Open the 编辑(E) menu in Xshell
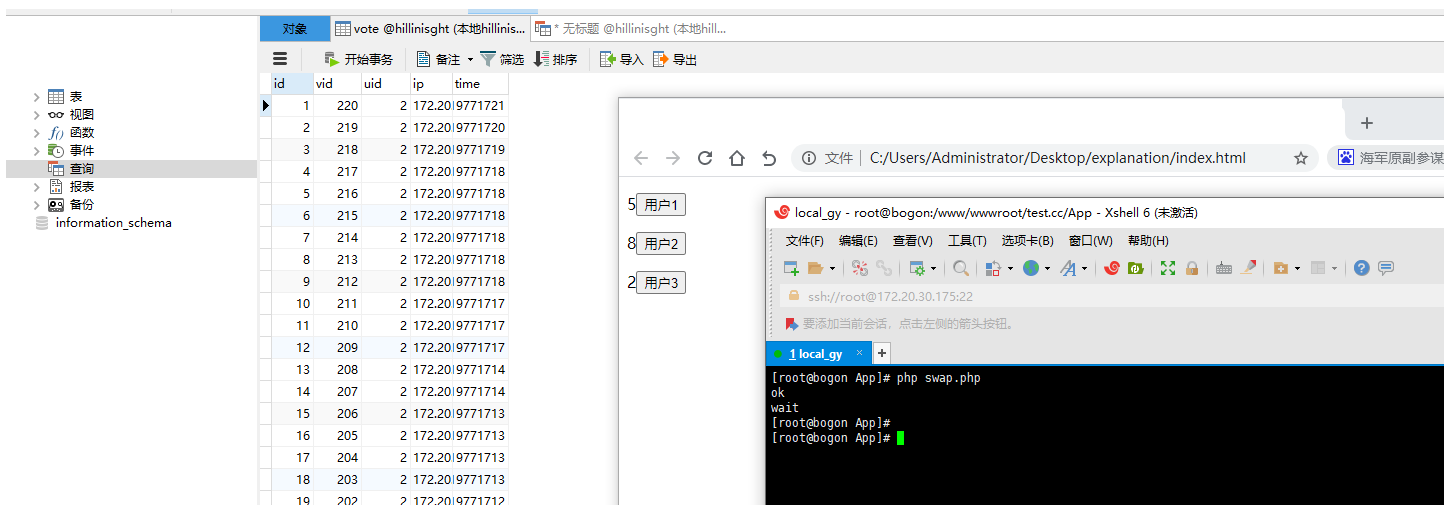 tap(858, 241)
